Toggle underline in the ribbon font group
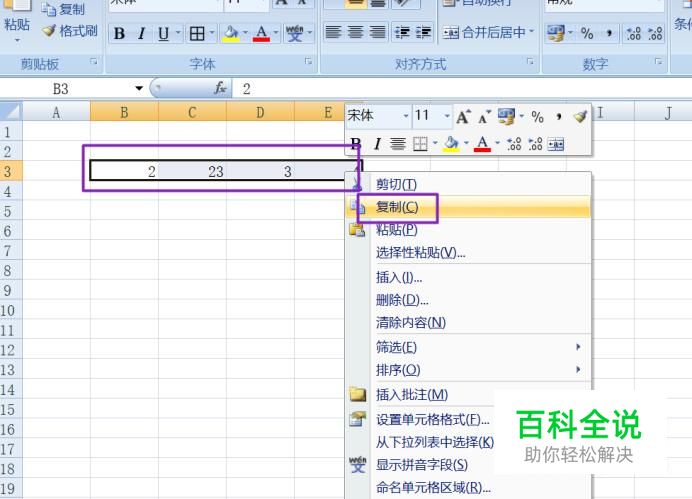The height and width of the screenshot is (499, 692). 163,33
